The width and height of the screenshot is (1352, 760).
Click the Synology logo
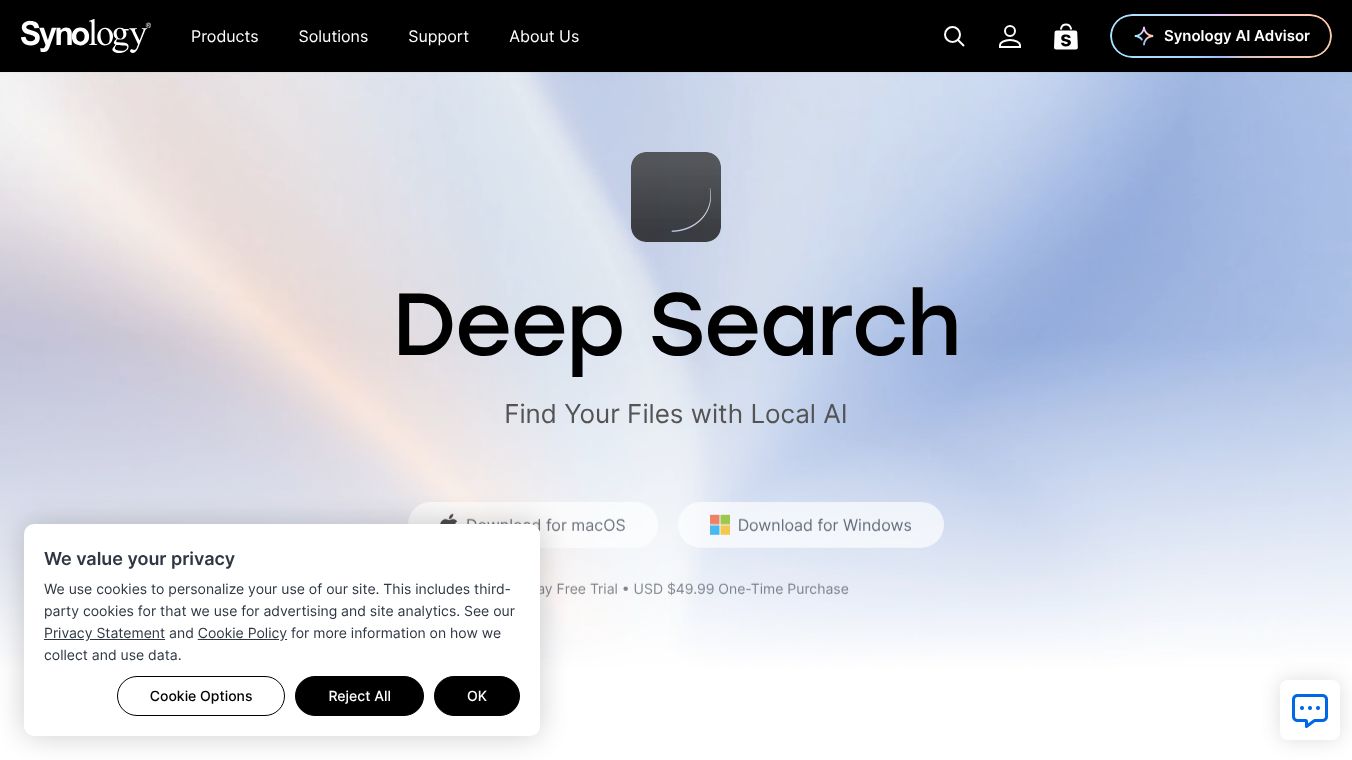(x=85, y=36)
